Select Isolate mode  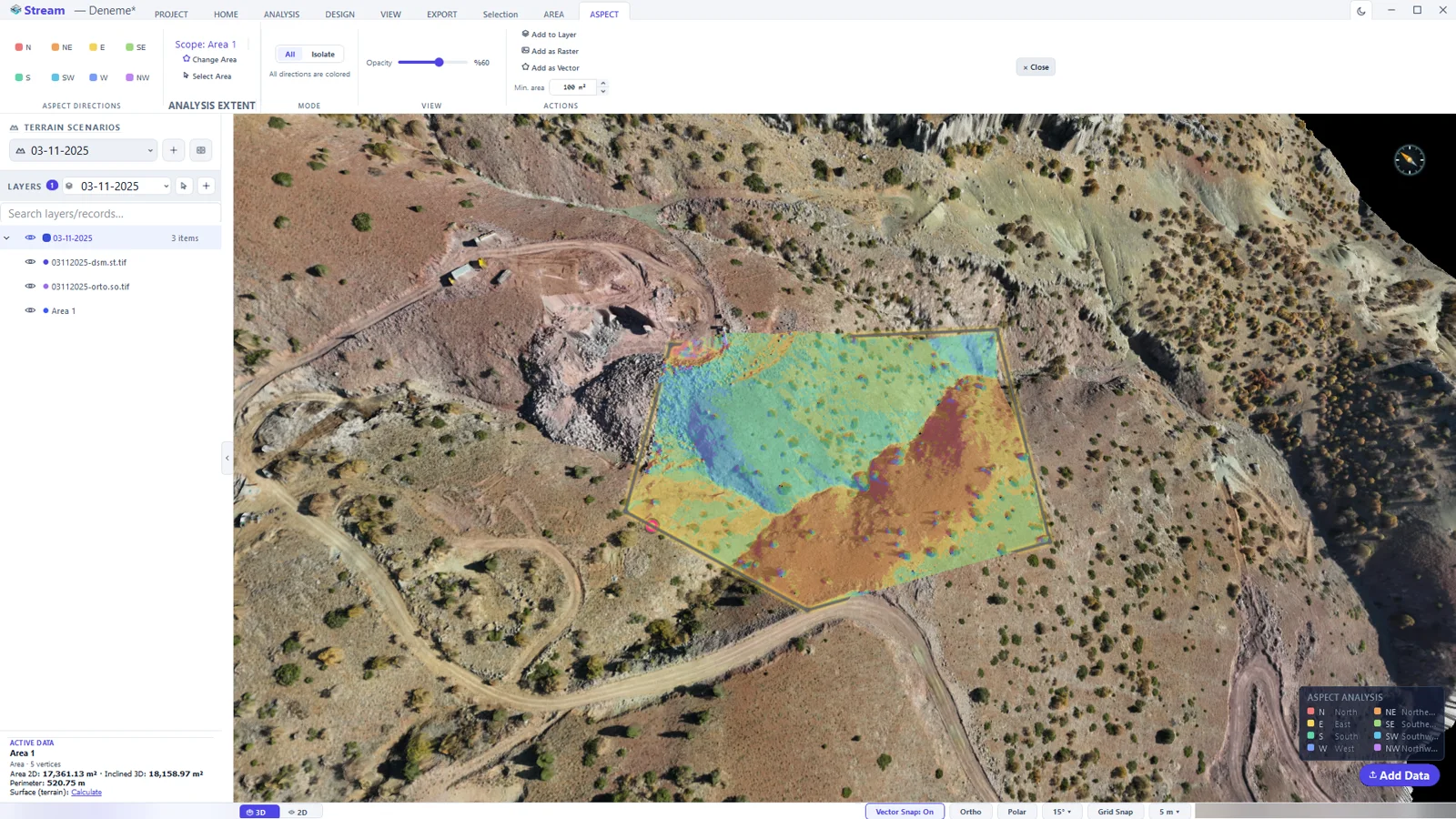tap(323, 54)
